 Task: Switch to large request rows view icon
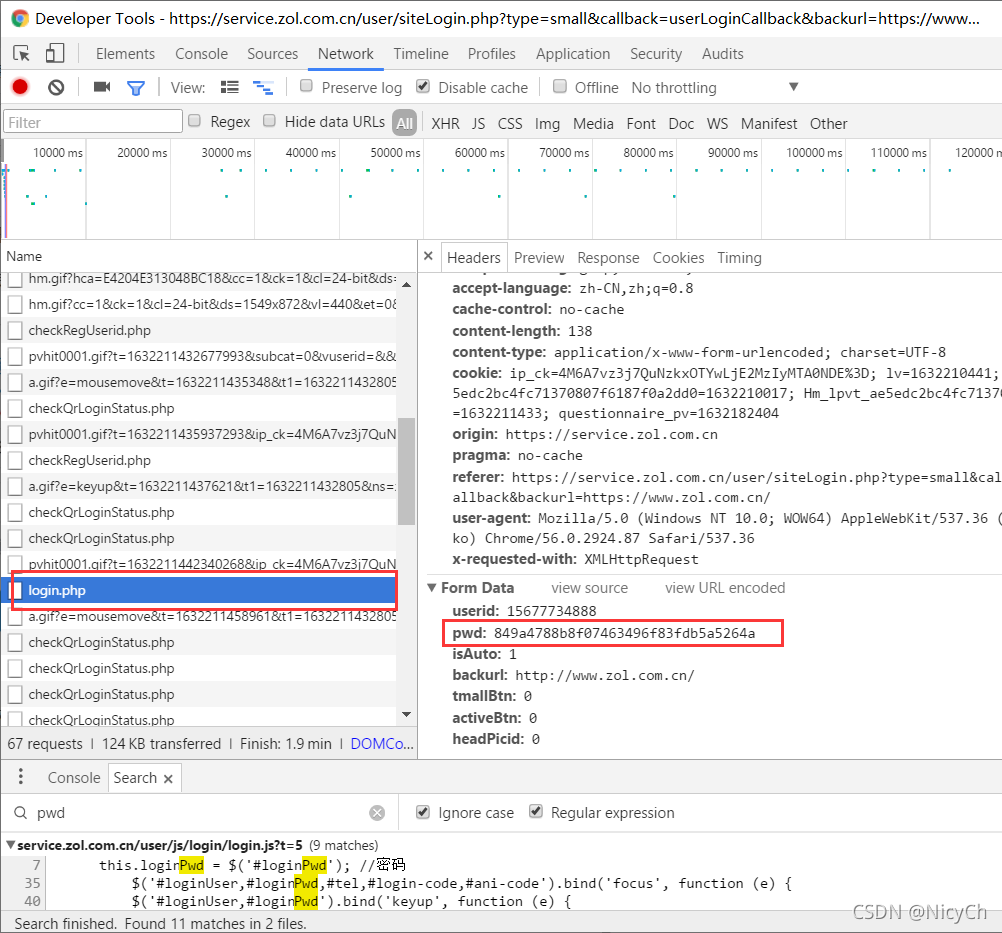pos(229,87)
